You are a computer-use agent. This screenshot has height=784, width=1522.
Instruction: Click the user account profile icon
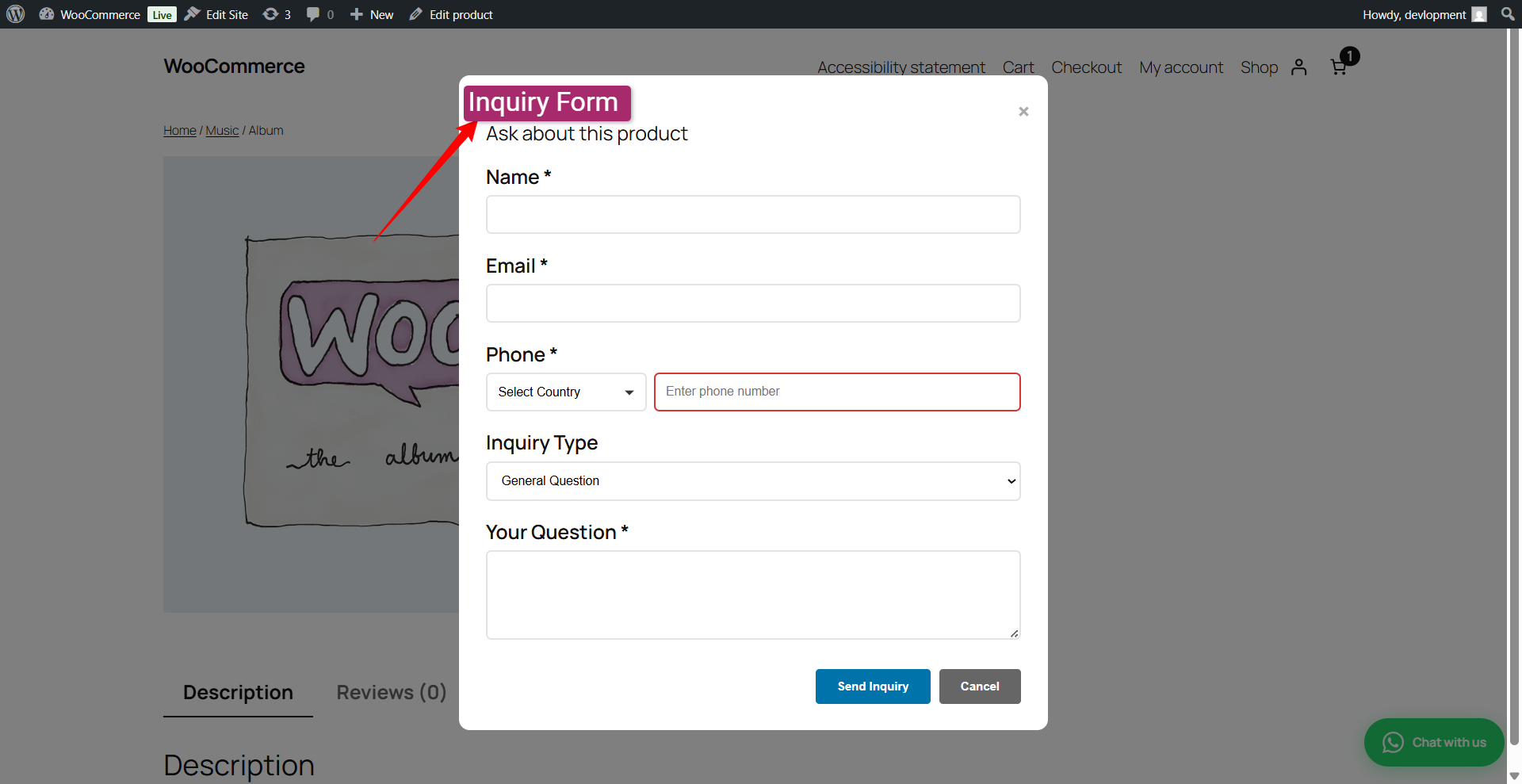[1298, 67]
